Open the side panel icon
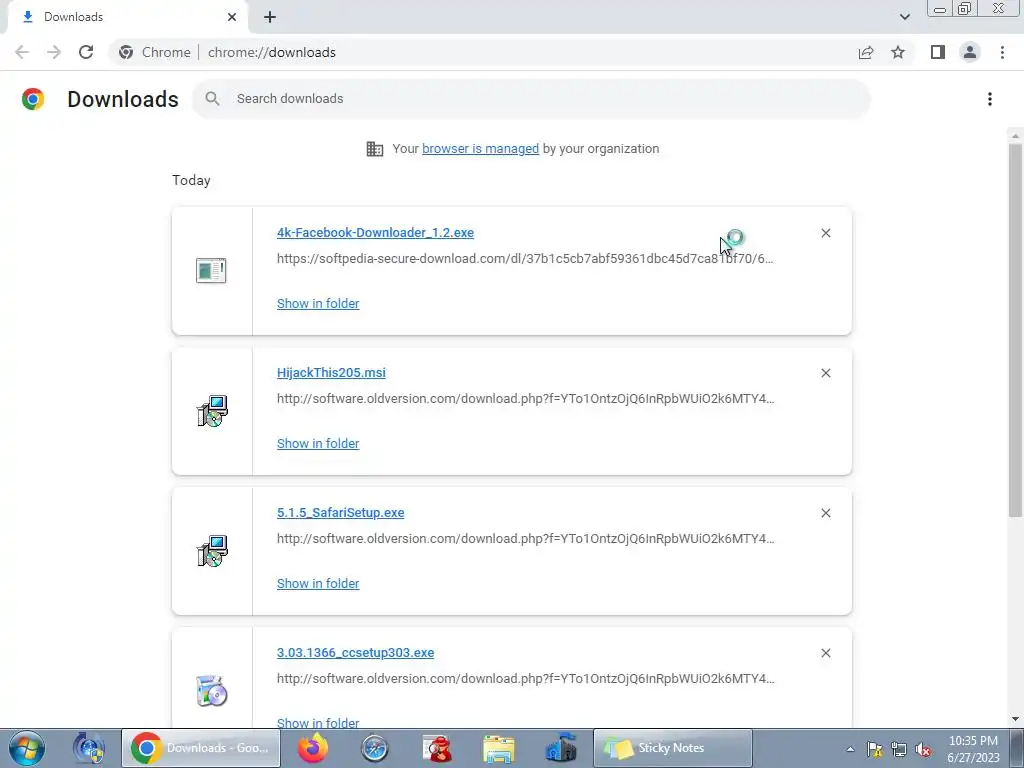The image size is (1024, 768). point(938,52)
